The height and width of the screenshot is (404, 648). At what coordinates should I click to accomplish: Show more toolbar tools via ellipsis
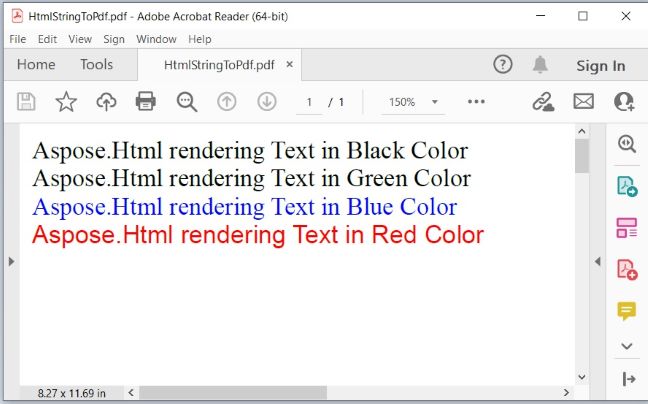476,102
